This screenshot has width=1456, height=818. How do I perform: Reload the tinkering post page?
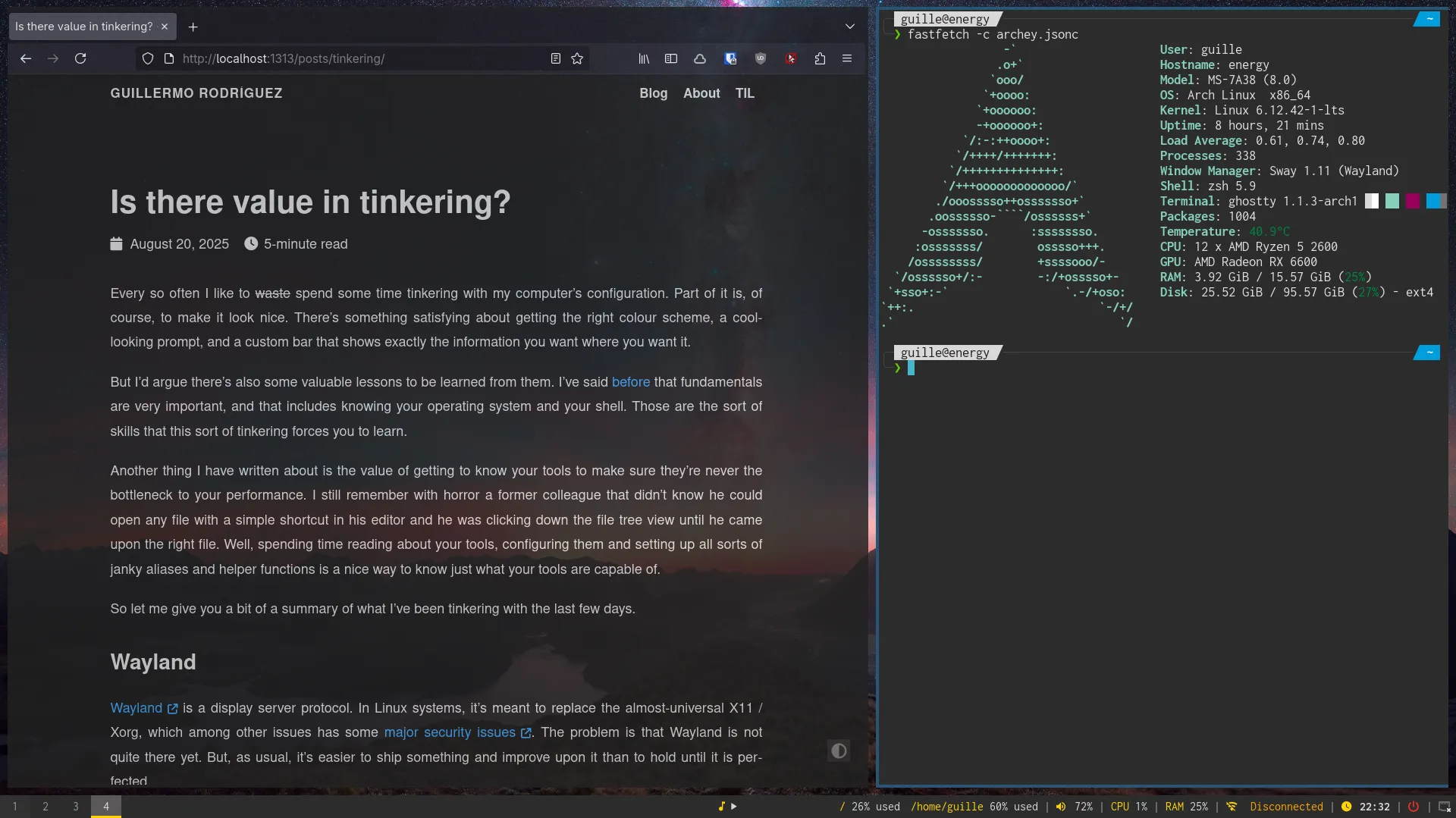coord(80,58)
